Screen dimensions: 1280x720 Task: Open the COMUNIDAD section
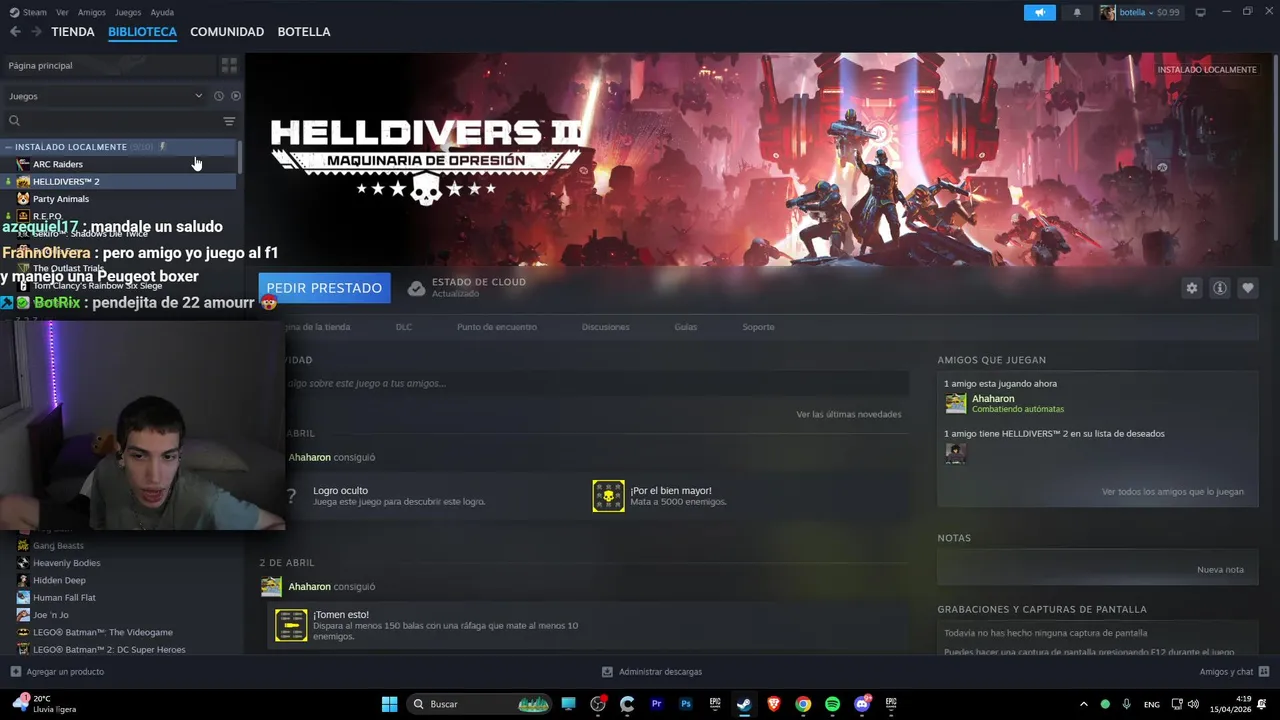point(227,32)
